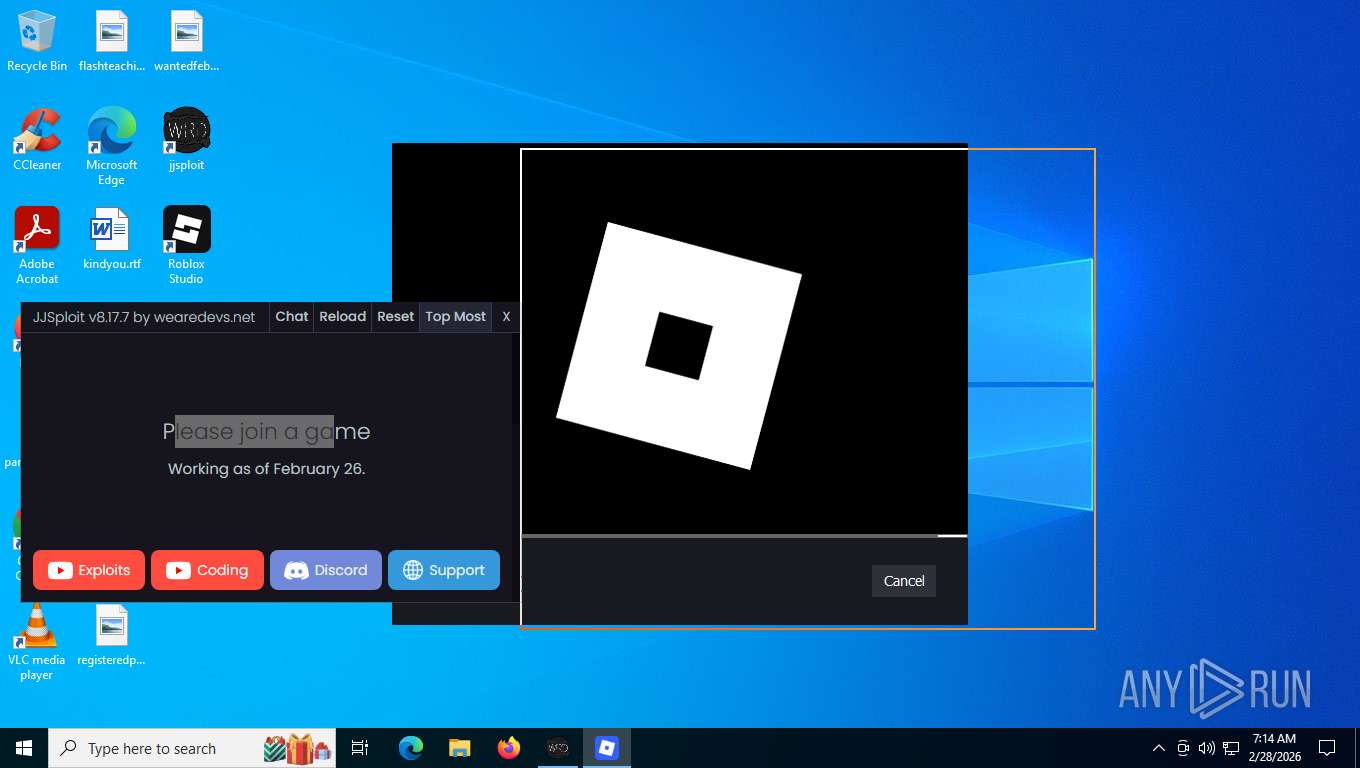Screen dimensions: 1360x768
Task: Open Firefox from the taskbar
Action: pyautogui.click(x=509, y=748)
